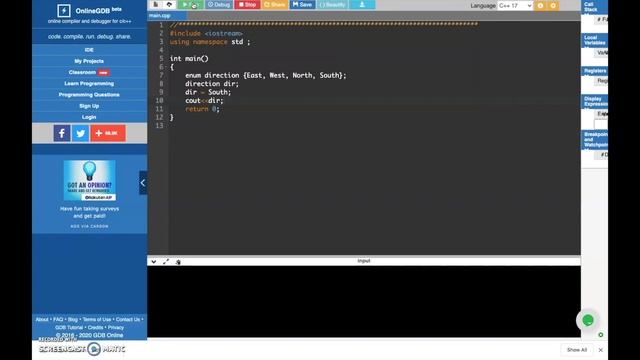Share the code using the Share button
Image resolution: width=640 pixels, height=360 pixels.
[x=275, y=4]
